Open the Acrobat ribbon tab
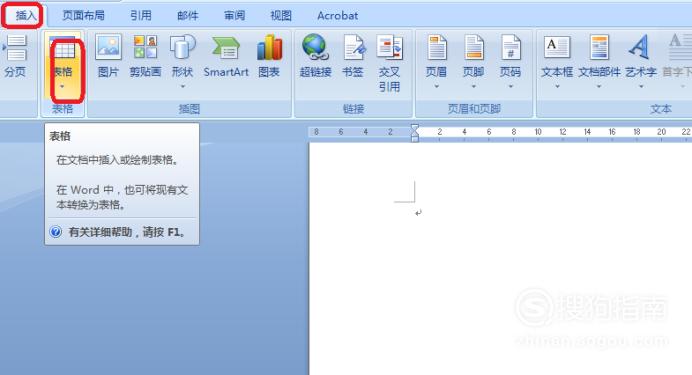Image resolution: width=692 pixels, height=375 pixels. click(337, 15)
